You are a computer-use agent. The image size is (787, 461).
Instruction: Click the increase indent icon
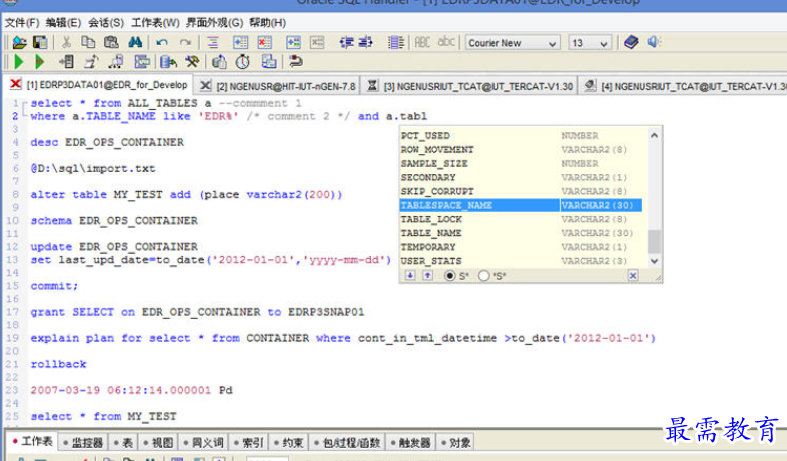click(364, 43)
